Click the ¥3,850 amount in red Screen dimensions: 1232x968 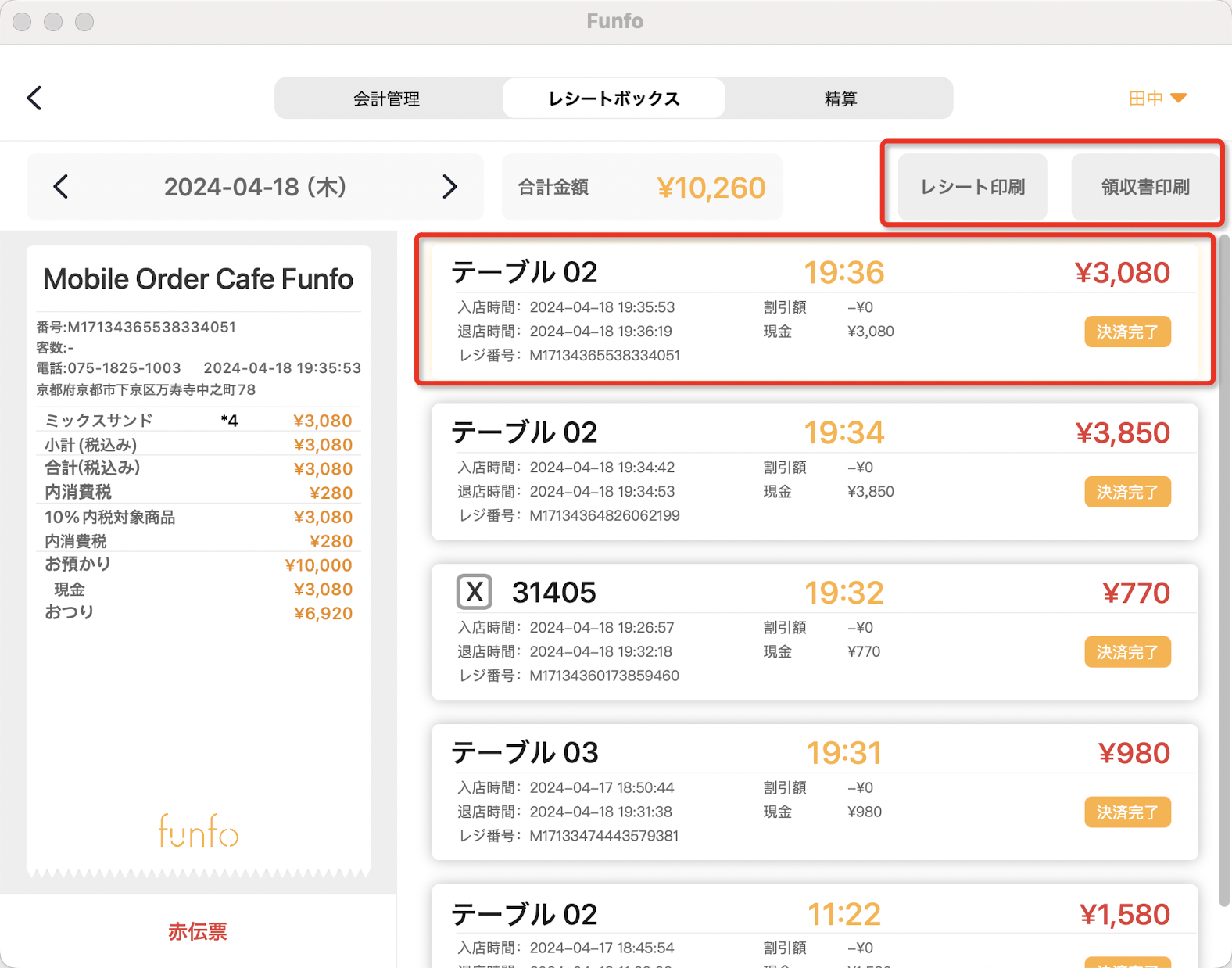tap(1123, 432)
